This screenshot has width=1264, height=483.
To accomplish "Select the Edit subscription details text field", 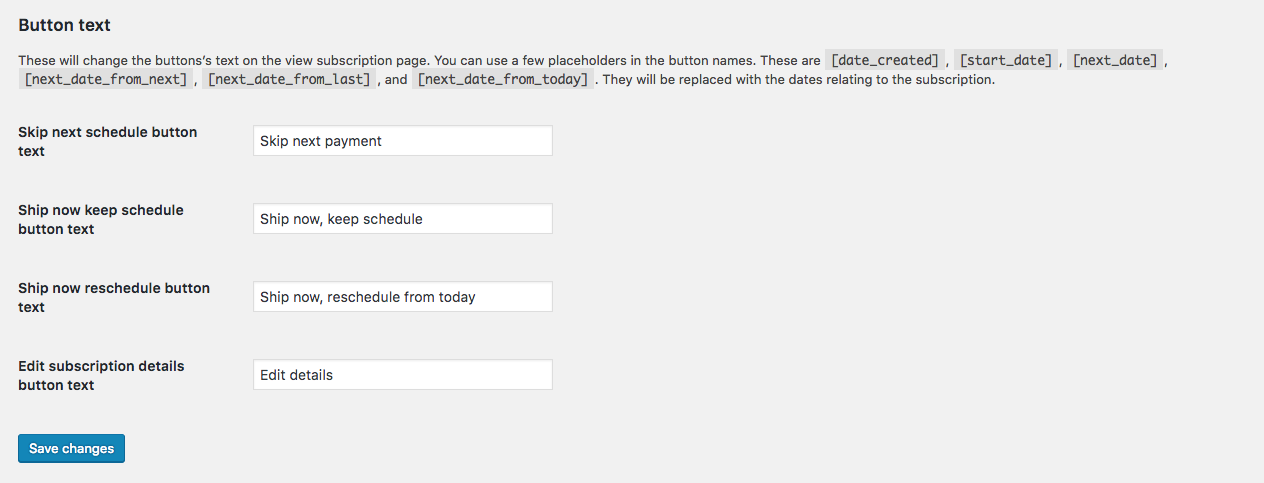I will point(402,375).
